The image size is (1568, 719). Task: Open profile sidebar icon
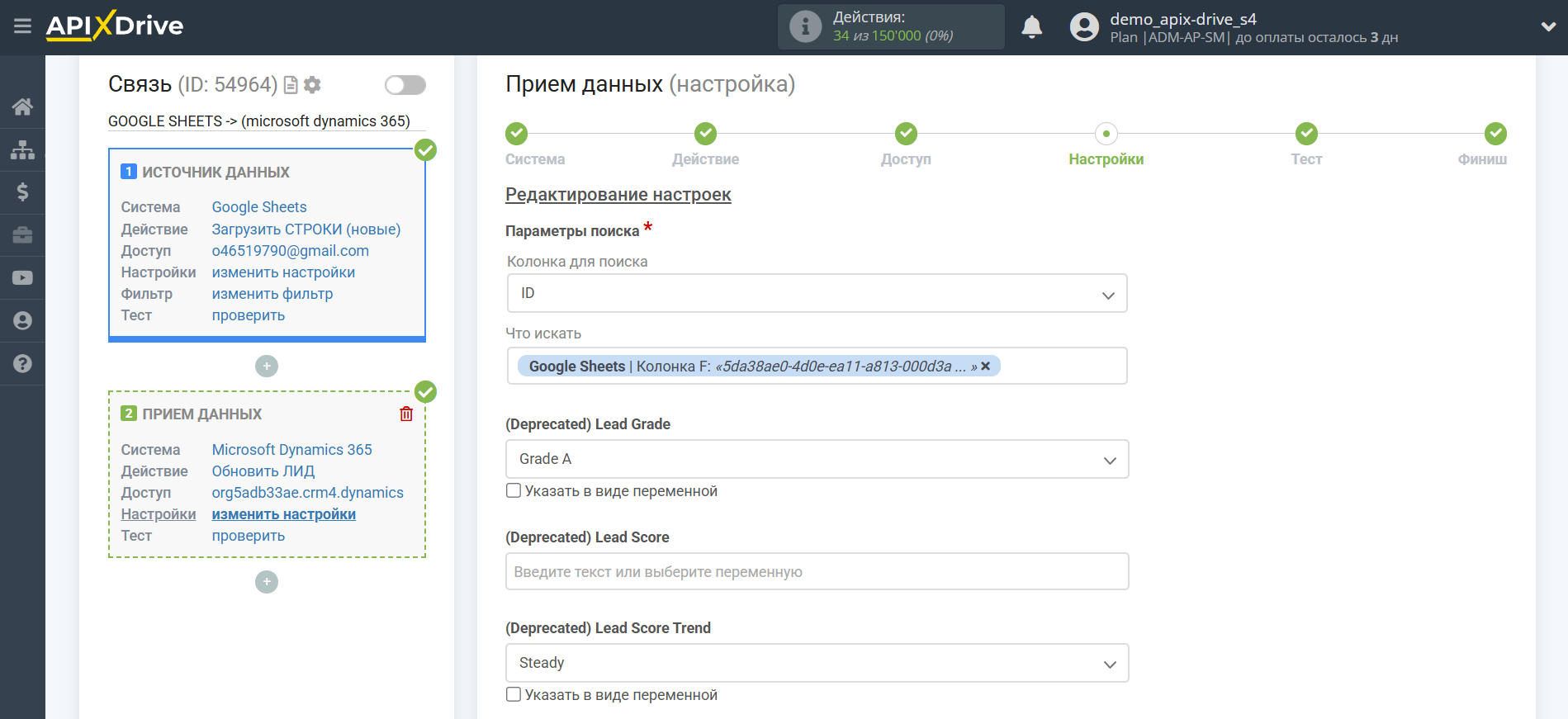click(x=22, y=321)
